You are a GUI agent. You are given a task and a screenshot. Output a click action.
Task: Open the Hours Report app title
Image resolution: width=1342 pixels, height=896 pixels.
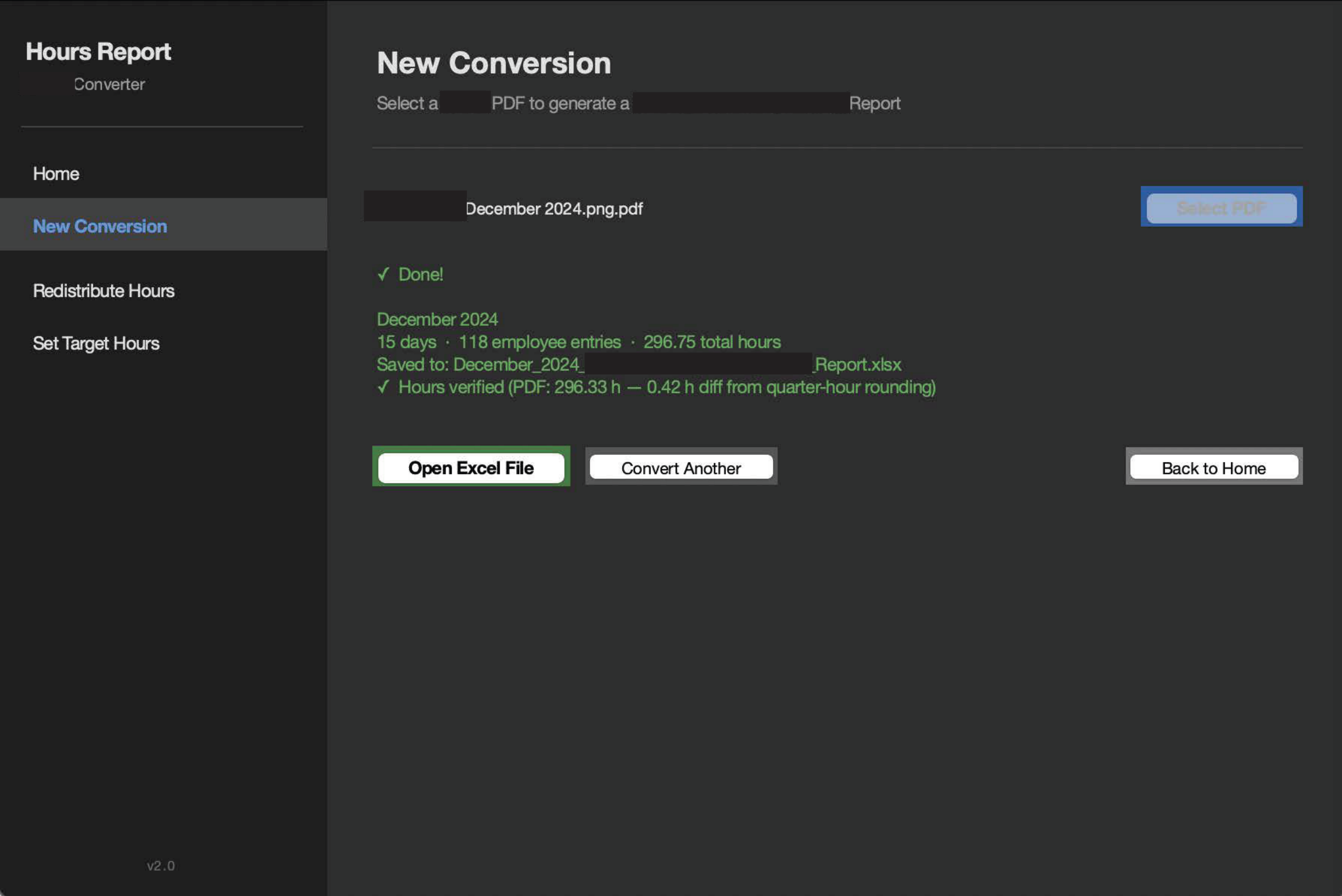click(98, 51)
